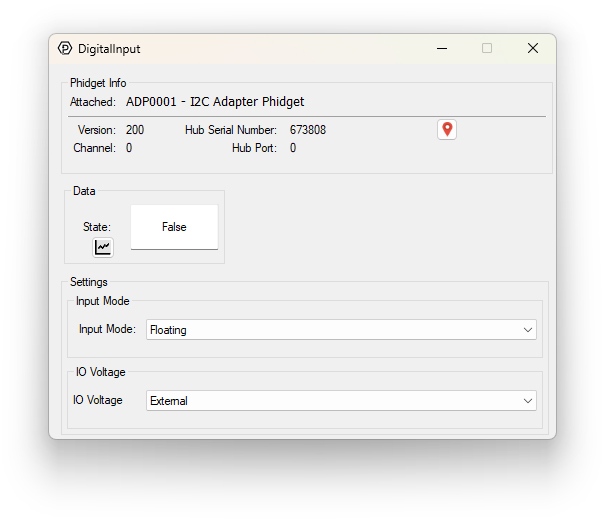Click the DigitalInput title bar text
The image size is (604, 520).
(109, 48)
